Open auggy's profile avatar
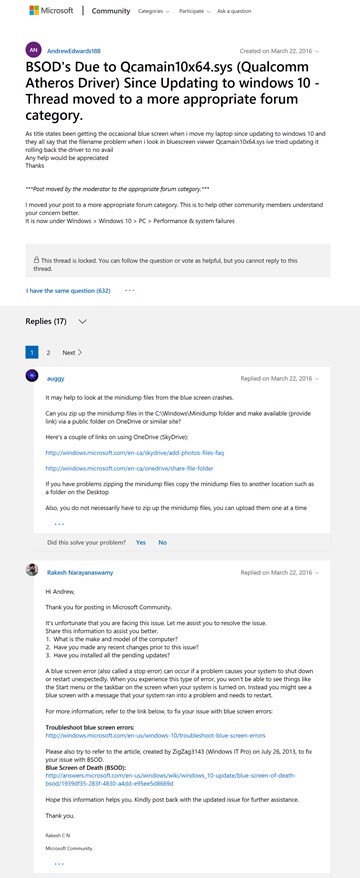The image size is (360, 878). 32,375
